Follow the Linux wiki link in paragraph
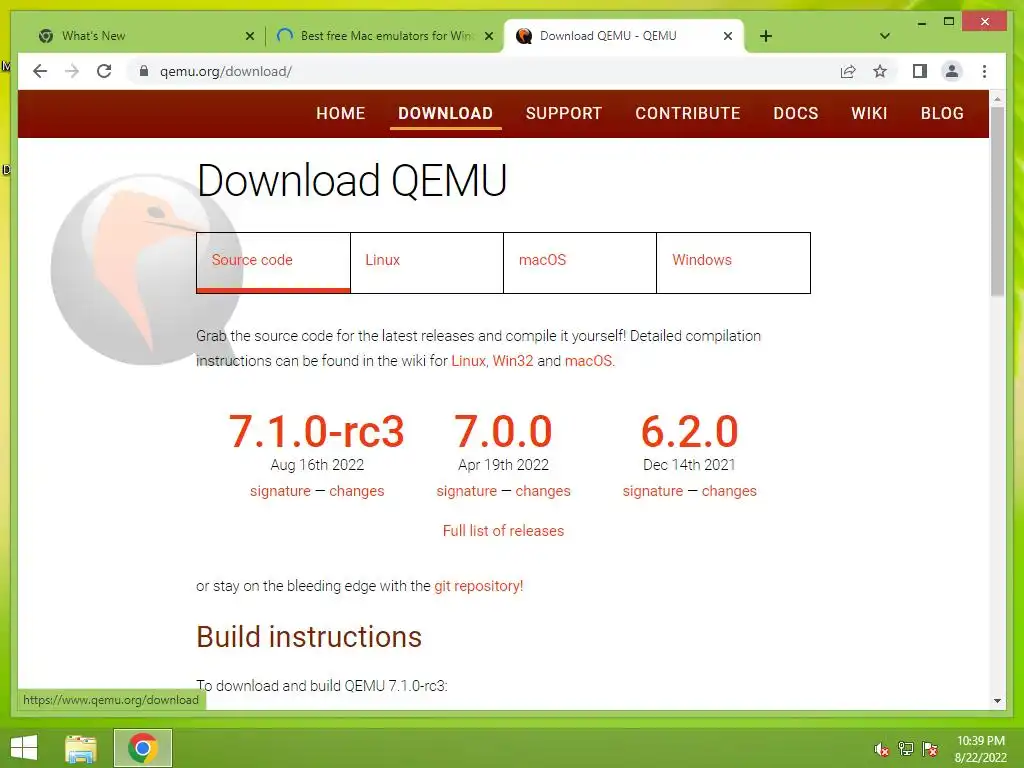Image resolution: width=1024 pixels, height=768 pixels. point(468,360)
